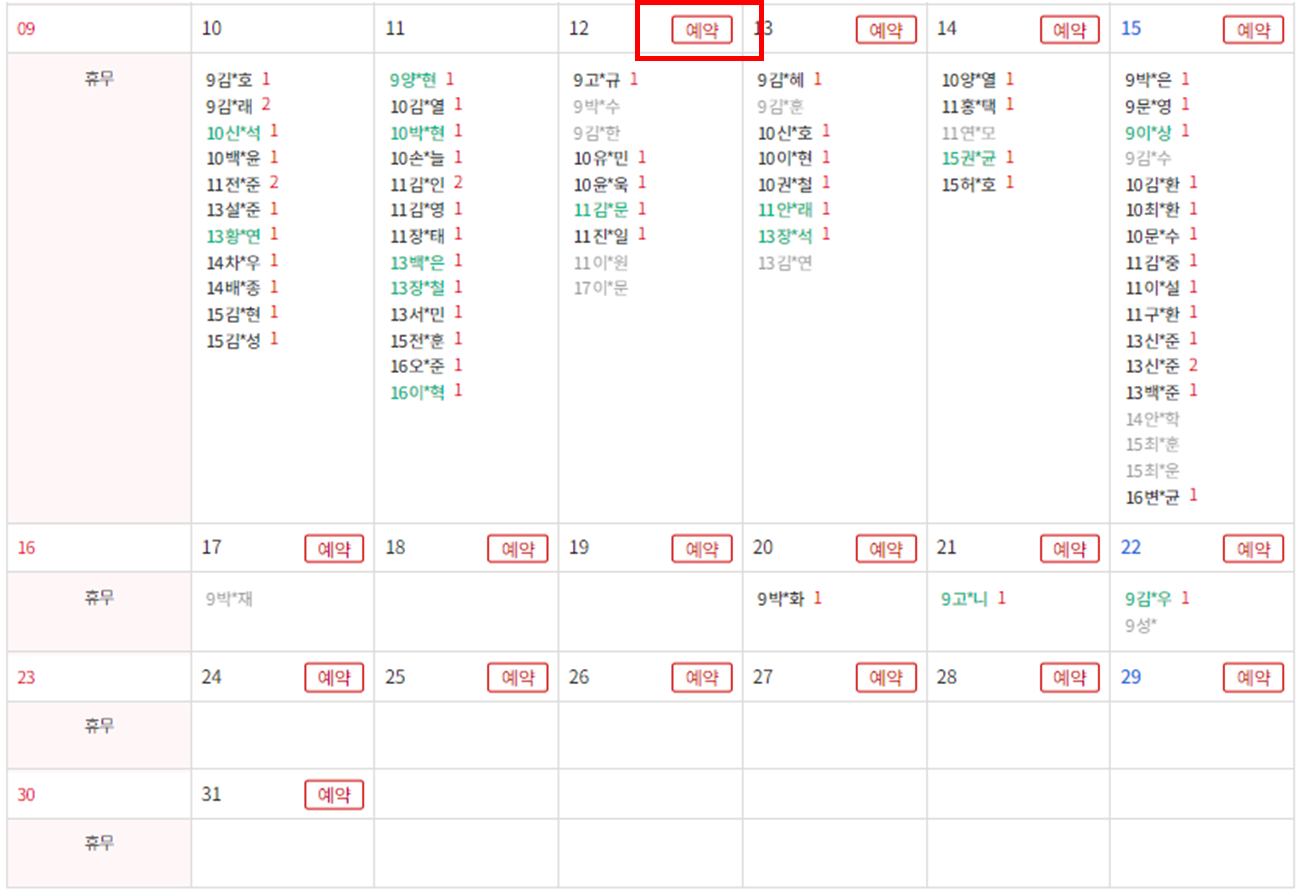Screen dimensions: 1309x893
Task: Click entry 14차*우
Action: point(234,262)
